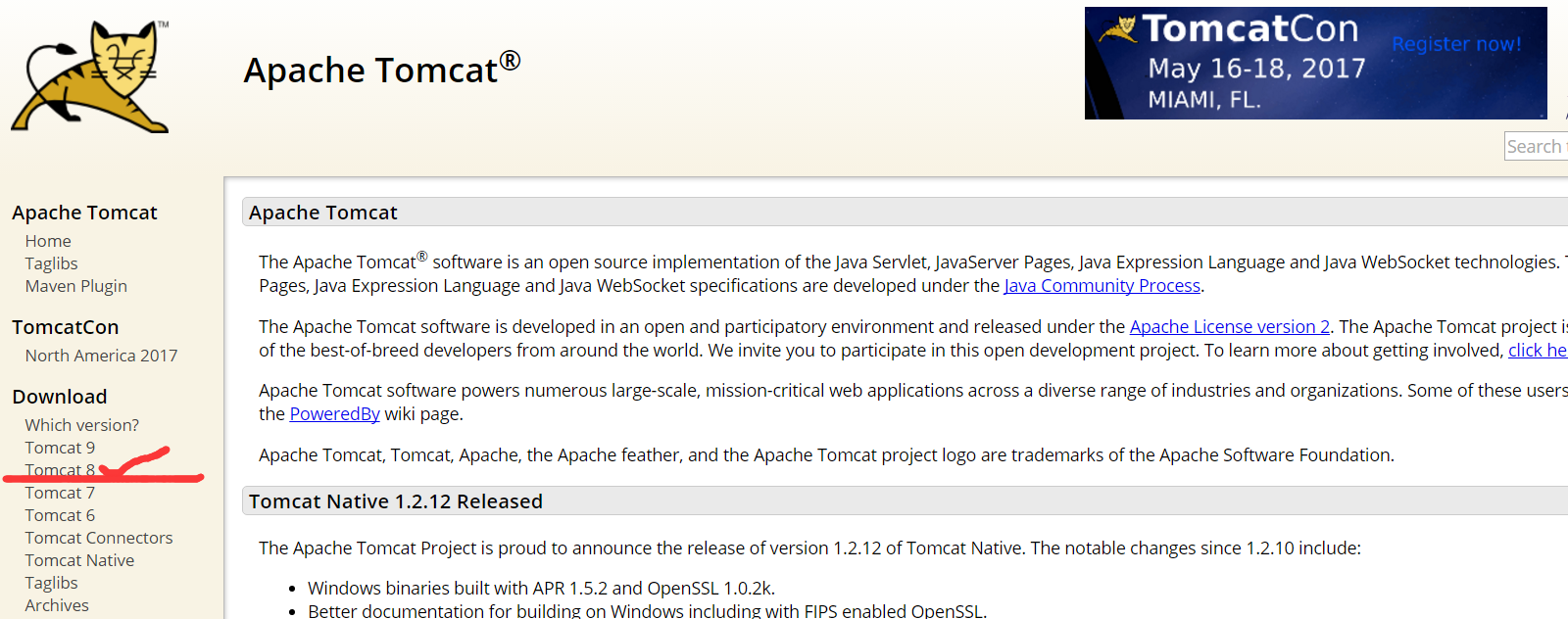This screenshot has width=1568, height=619.
Task: Open the Tomcat 6 download link
Action: click(60, 515)
